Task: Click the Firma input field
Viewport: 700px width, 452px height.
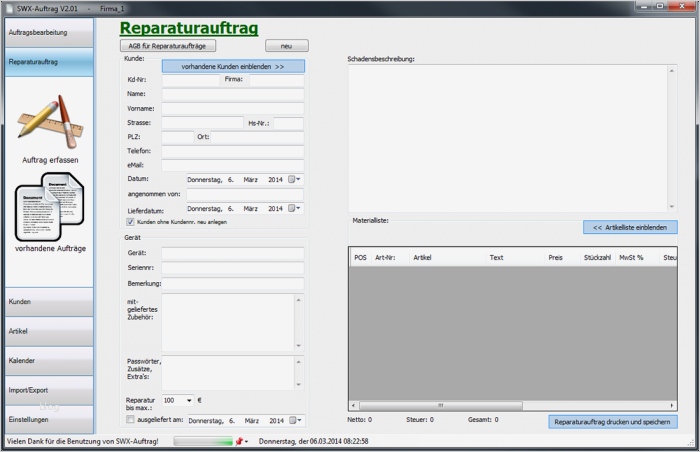Action: click(x=277, y=80)
